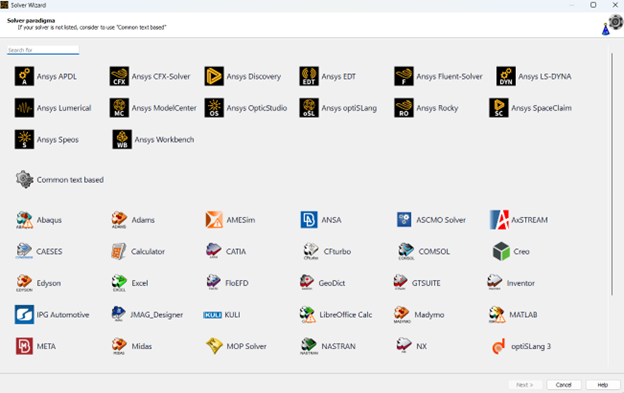Select the MOP Solver icon
Viewport: 624px width, 393px height.
[x=214, y=346]
